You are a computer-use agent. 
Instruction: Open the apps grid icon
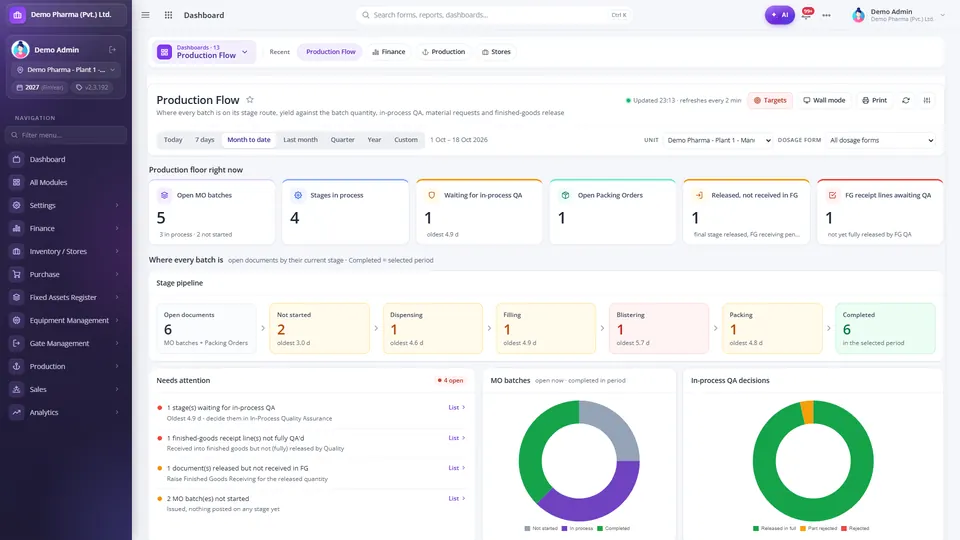click(168, 15)
